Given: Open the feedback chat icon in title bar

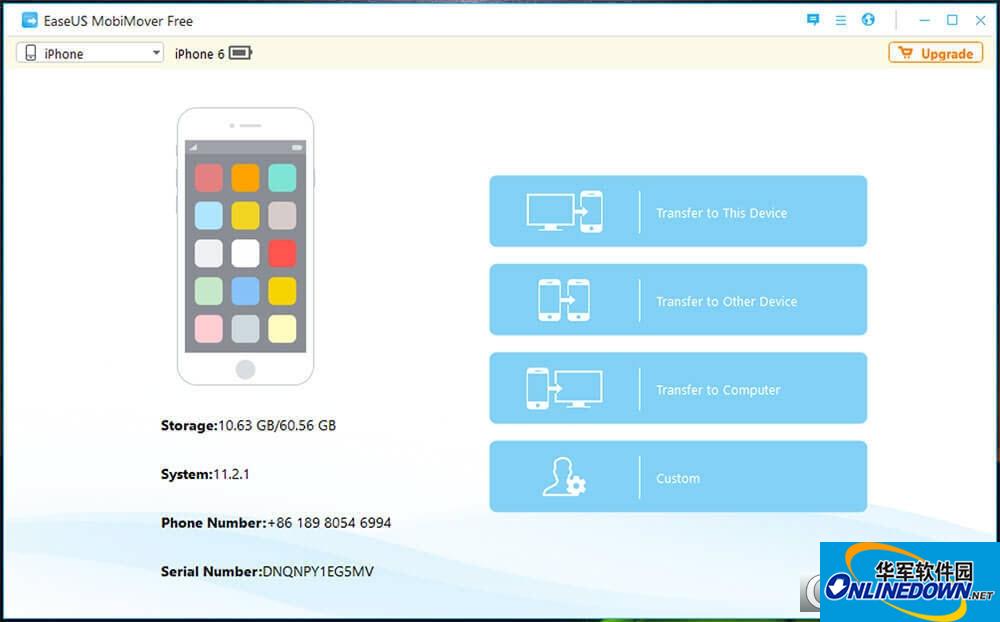Looking at the screenshot, I should pyautogui.click(x=812, y=20).
